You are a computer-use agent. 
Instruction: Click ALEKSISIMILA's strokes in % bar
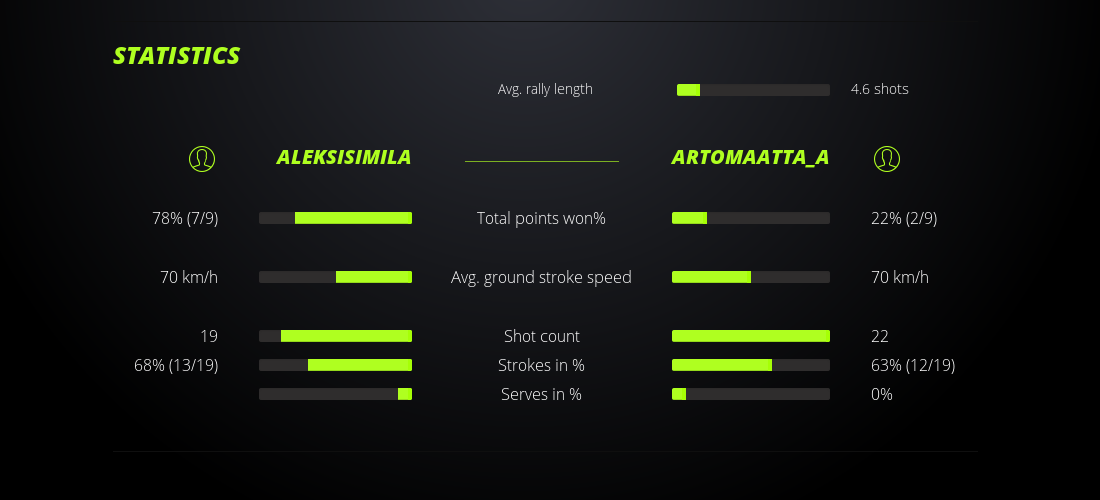[x=335, y=365]
